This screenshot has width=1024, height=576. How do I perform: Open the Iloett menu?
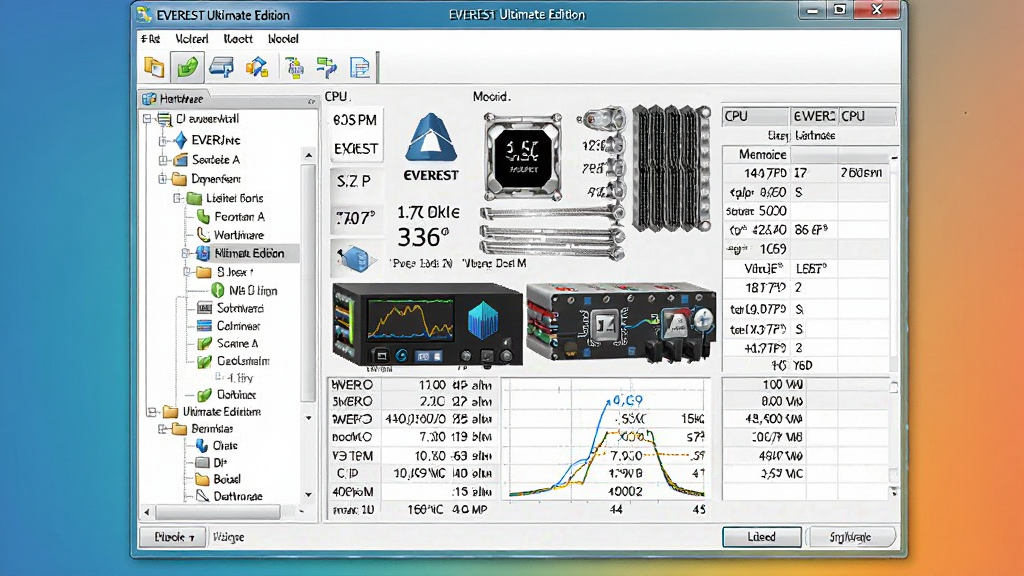pos(238,39)
